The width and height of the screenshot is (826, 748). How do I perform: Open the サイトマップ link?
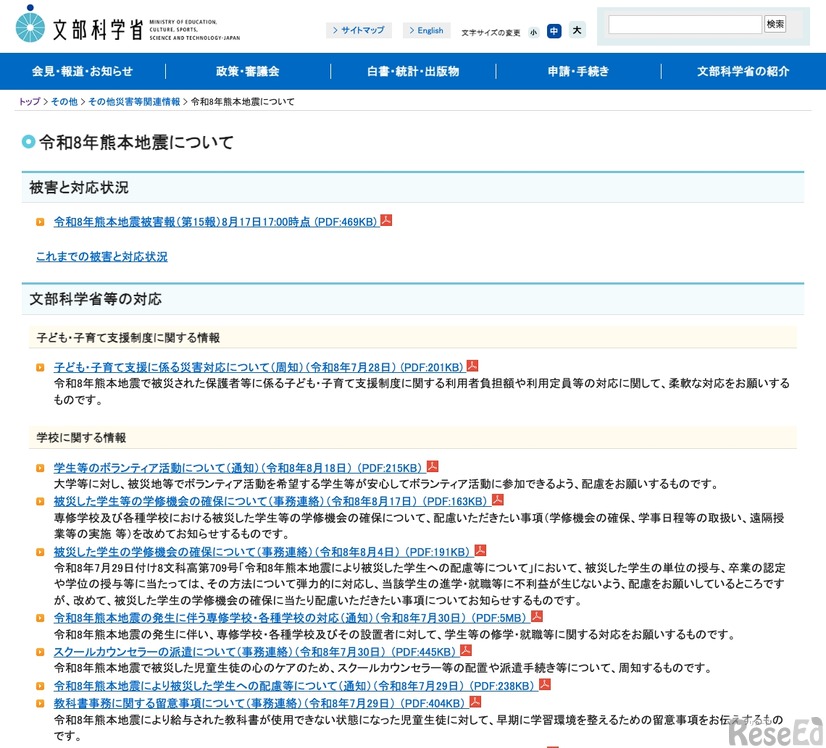(x=359, y=31)
